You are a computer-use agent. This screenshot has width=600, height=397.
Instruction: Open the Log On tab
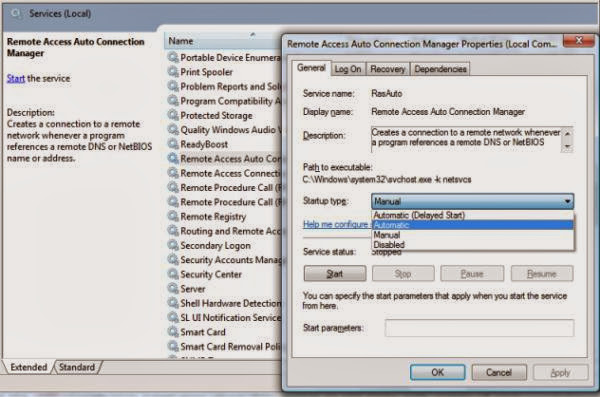coord(348,69)
